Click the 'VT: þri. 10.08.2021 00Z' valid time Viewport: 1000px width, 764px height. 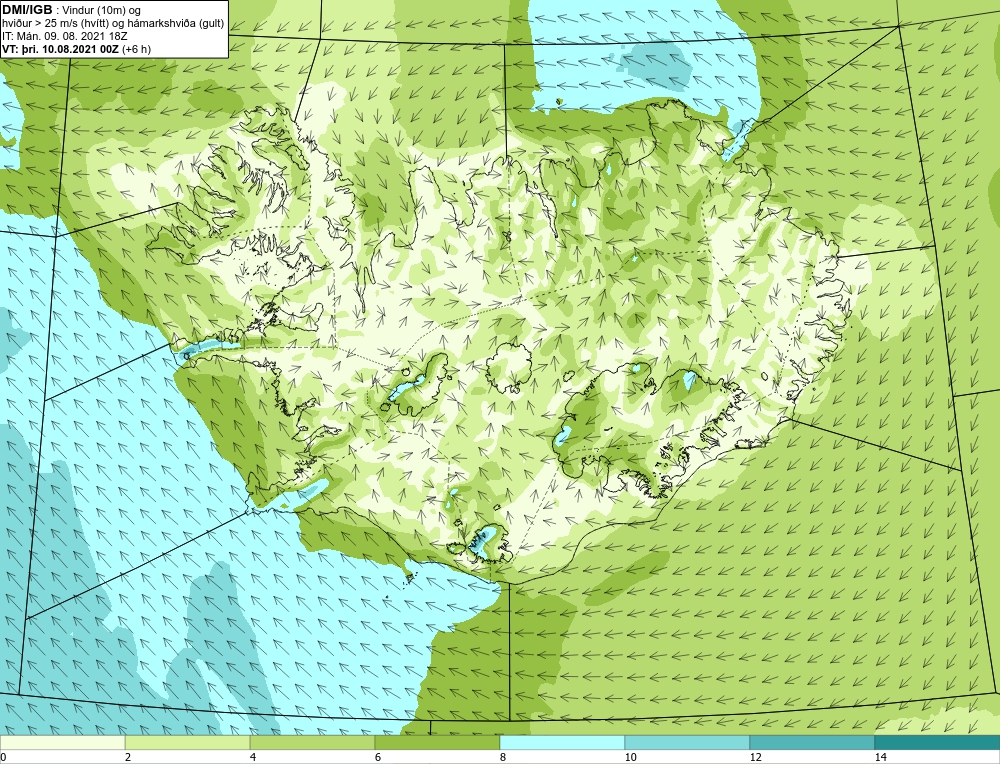click(x=59, y=49)
